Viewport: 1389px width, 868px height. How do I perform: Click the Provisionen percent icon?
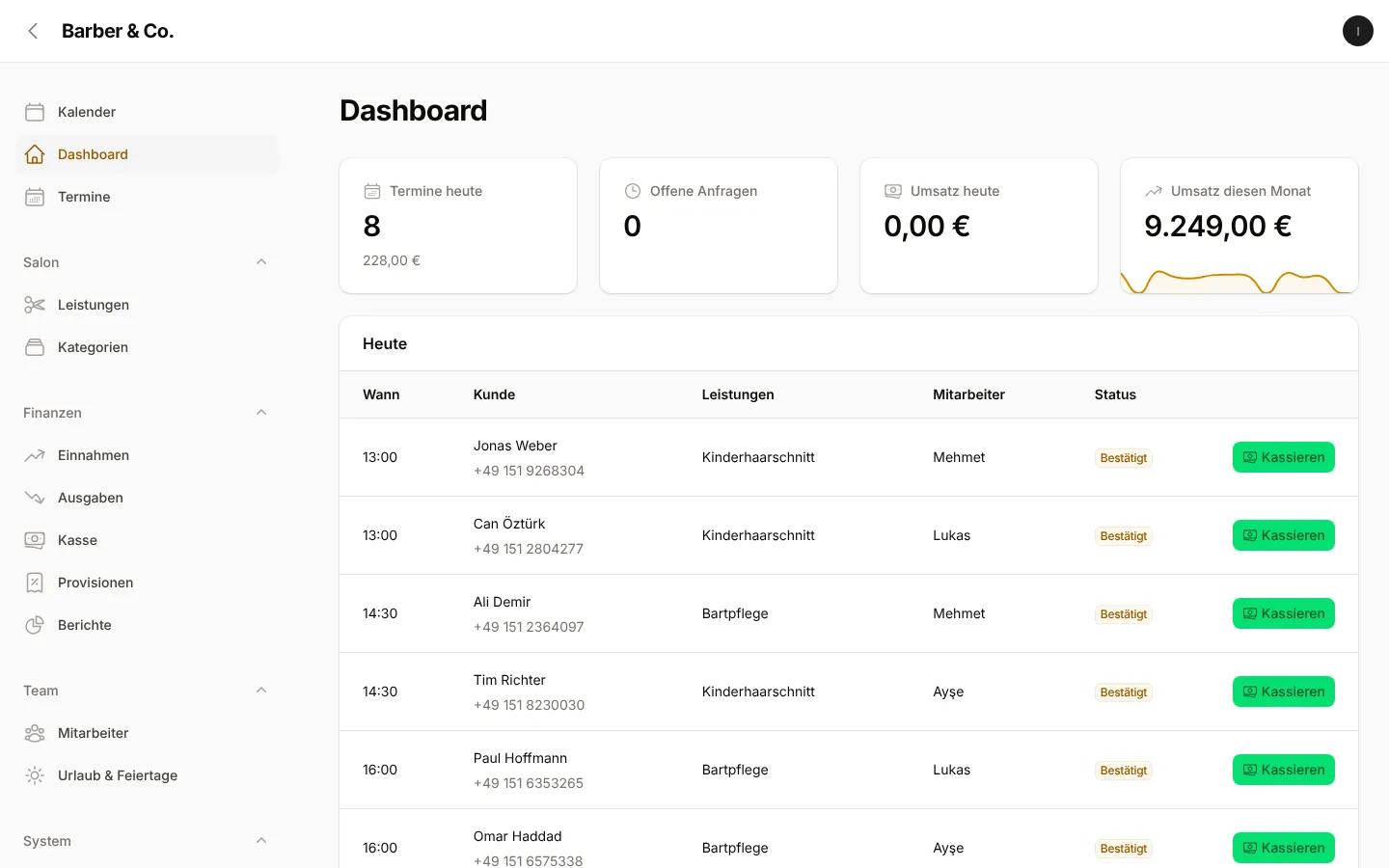point(35,583)
